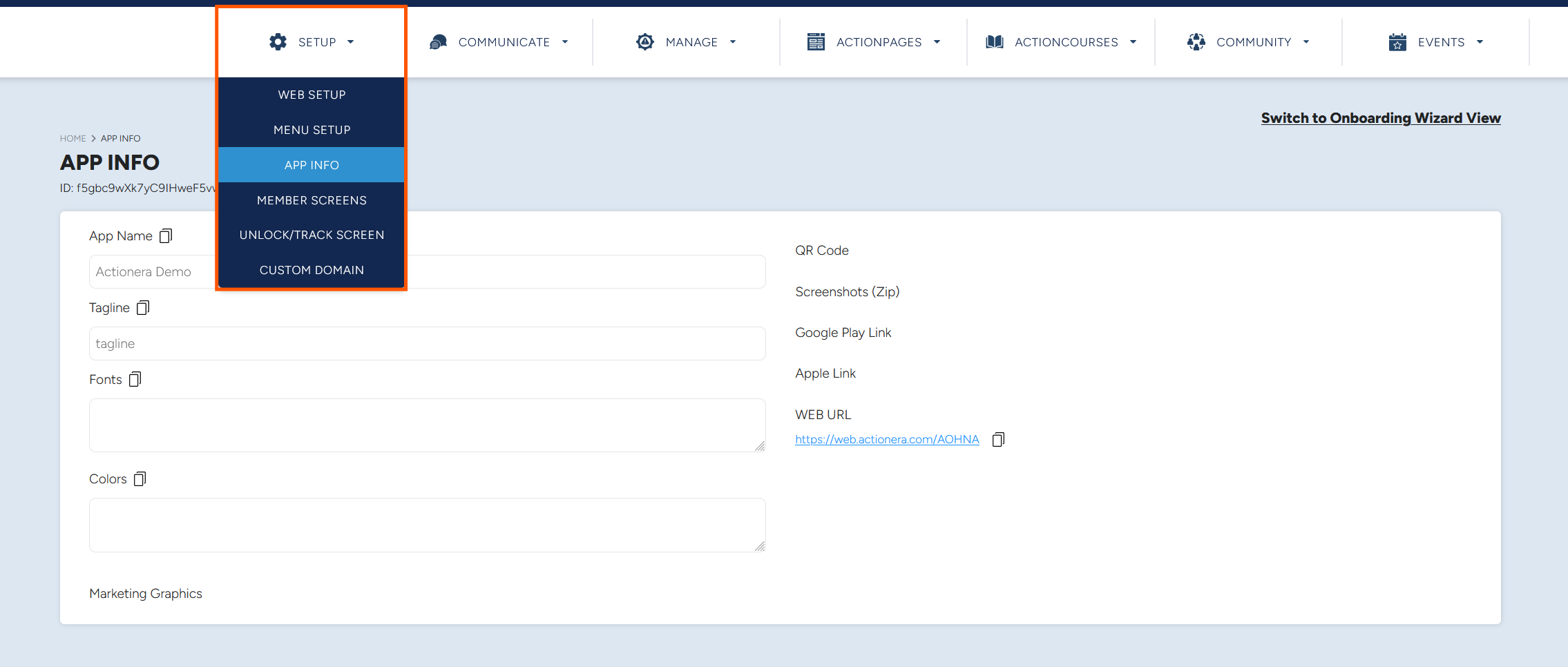
Task: Select App Info in Setup menu
Action: pyautogui.click(x=312, y=165)
